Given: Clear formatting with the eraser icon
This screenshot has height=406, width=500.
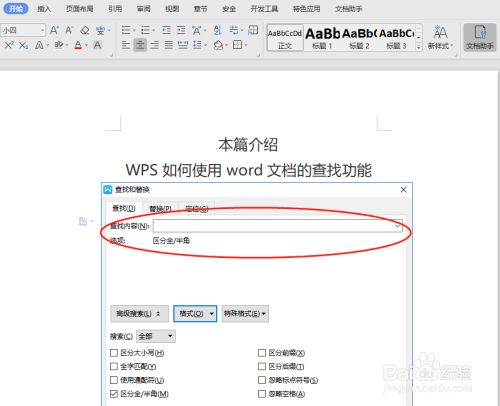Looking at the screenshot, I should click(x=85, y=30).
